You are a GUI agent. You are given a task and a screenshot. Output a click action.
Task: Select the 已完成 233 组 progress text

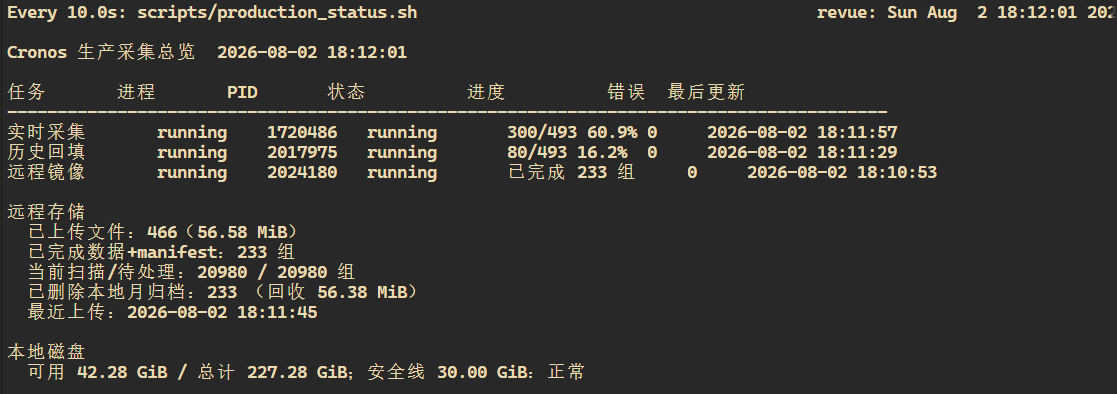tap(571, 172)
